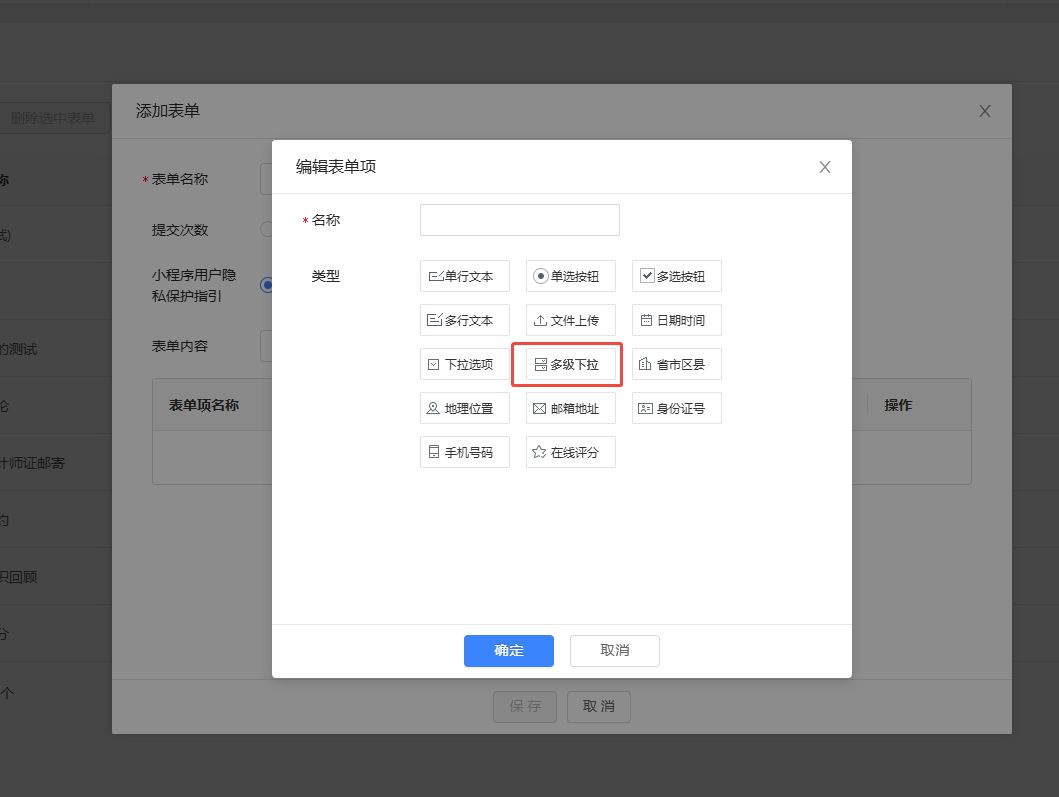The width and height of the screenshot is (1059, 797).
Task: Select the 手机号码 phone type
Action: 465,452
